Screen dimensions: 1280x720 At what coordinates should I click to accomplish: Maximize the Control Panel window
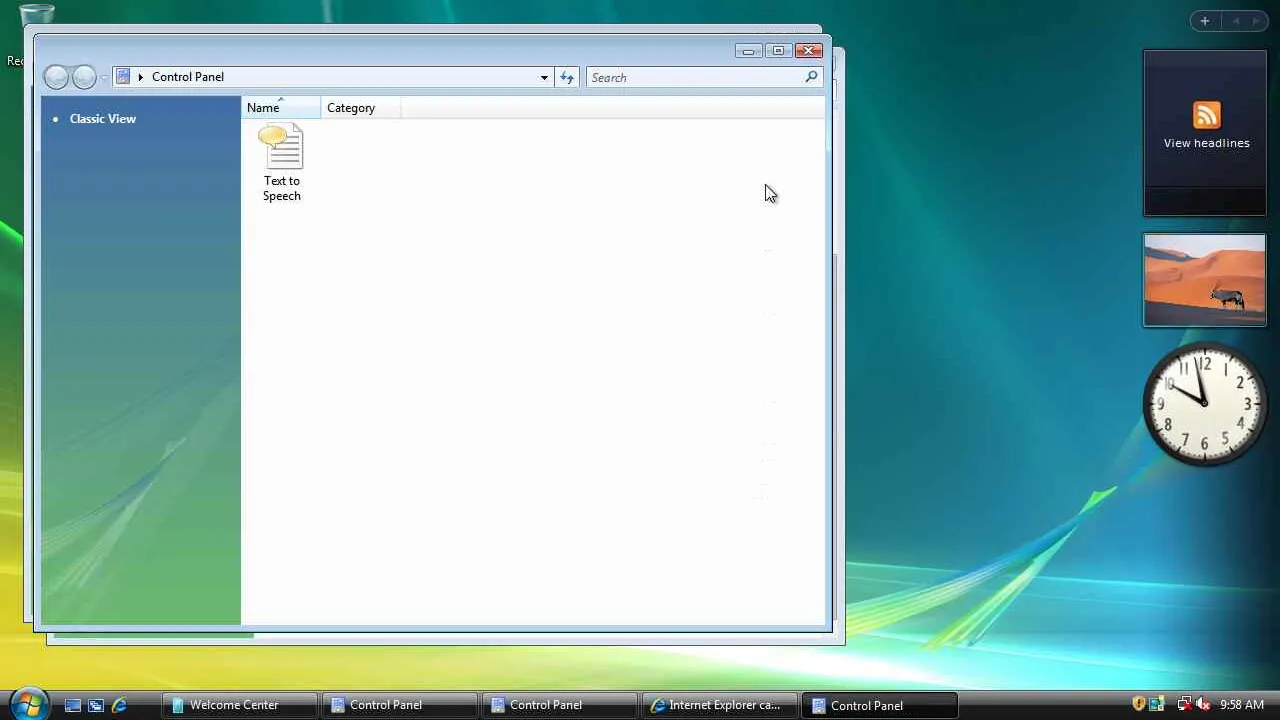point(778,51)
